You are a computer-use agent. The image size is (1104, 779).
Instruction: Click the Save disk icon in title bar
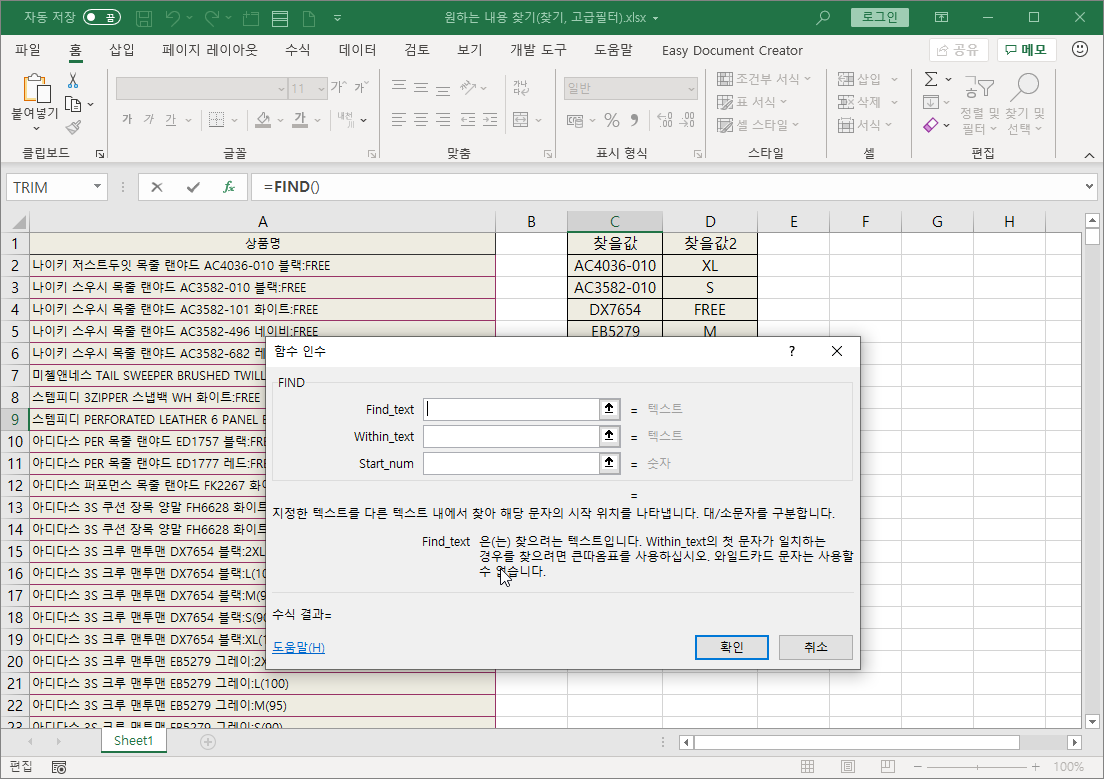click(144, 18)
